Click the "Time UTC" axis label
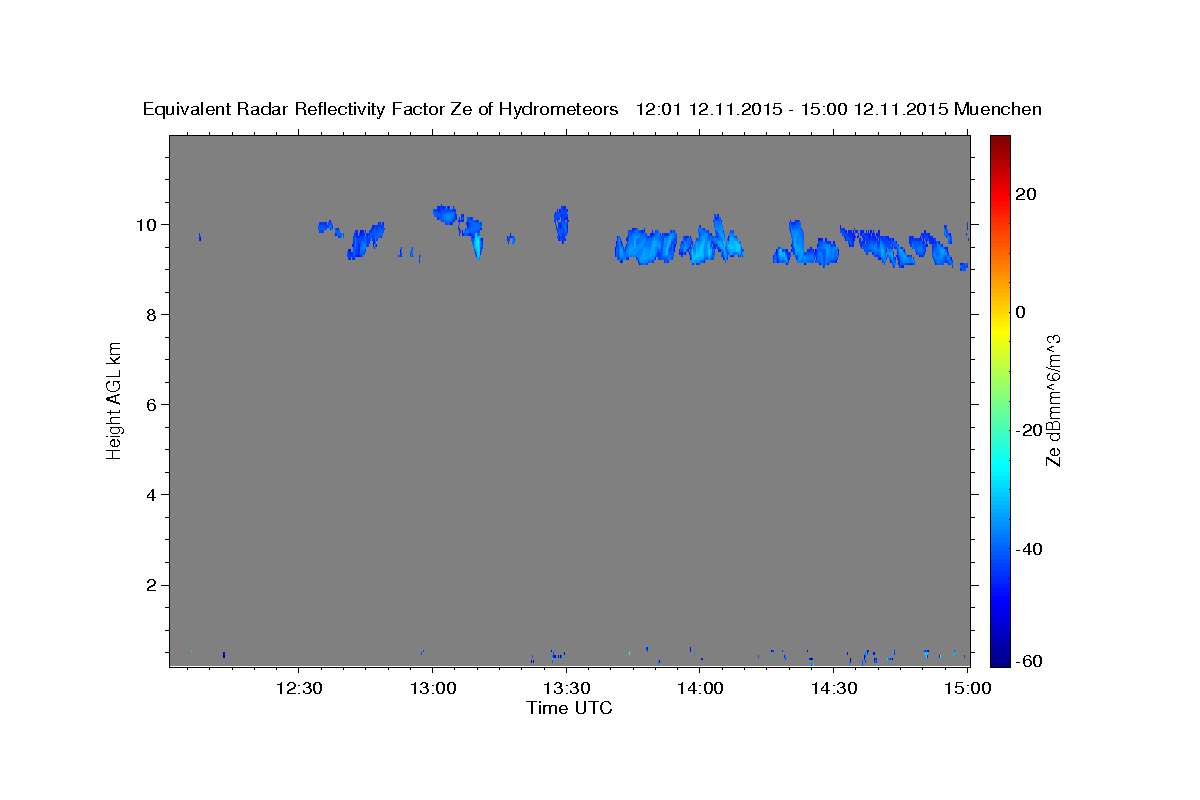The width and height of the screenshot is (1200, 800). click(x=569, y=708)
